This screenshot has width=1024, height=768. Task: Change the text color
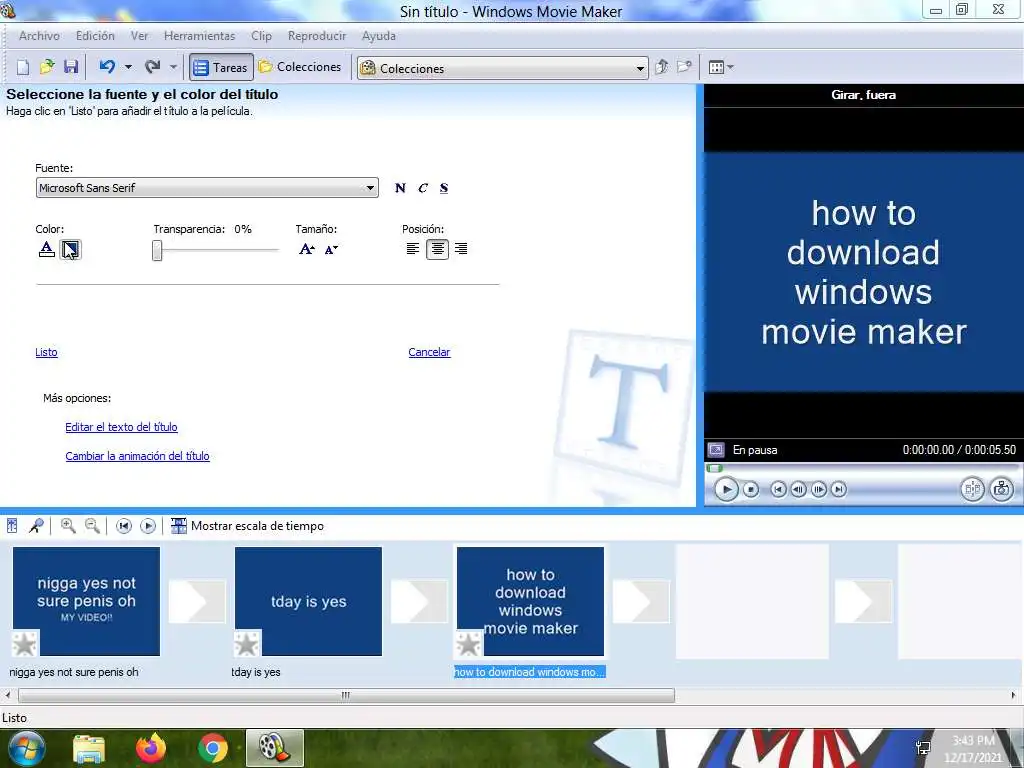pyautogui.click(x=46, y=249)
